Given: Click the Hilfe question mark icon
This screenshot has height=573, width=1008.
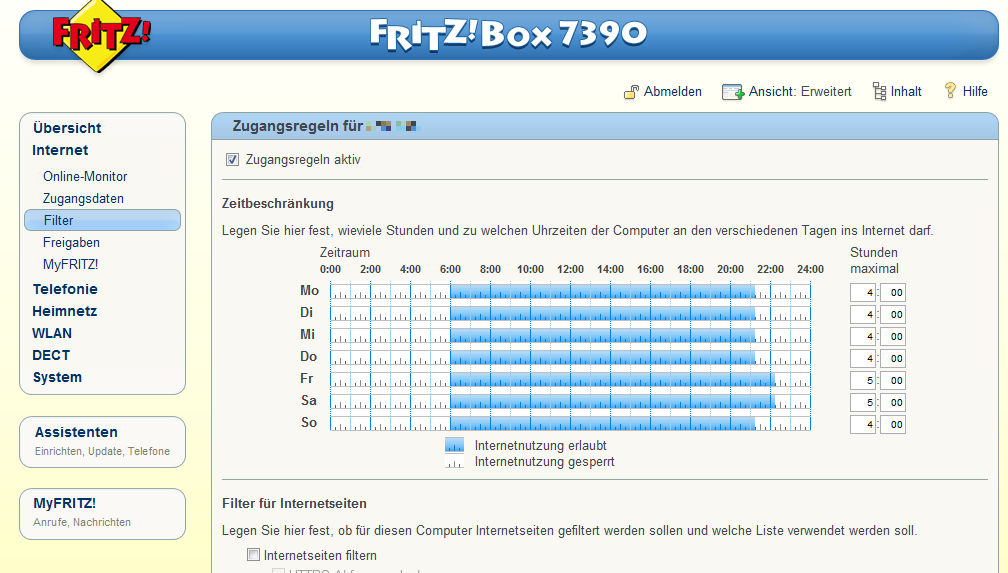Looking at the screenshot, I should click(x=950, y=91).
